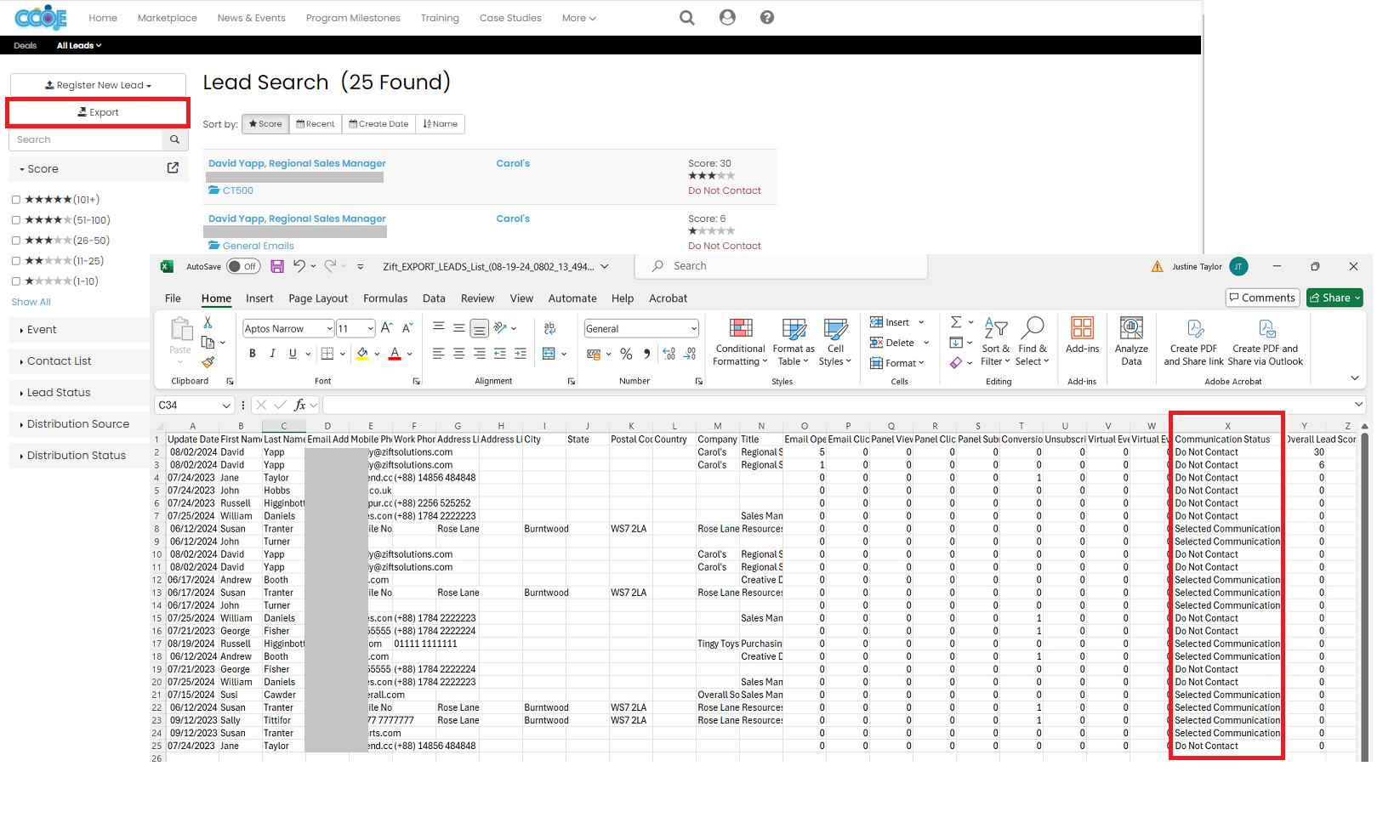Click the Excel title bar Search box
This screenshot has width=1400, height=840.
click(x=781, y=266)
